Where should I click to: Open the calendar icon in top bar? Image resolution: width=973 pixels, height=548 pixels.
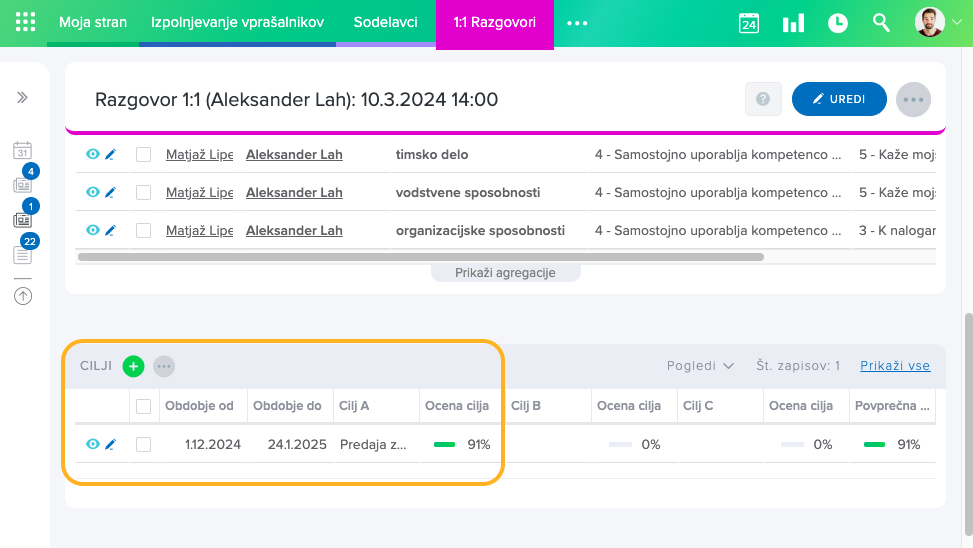click(x=749, y=23)
